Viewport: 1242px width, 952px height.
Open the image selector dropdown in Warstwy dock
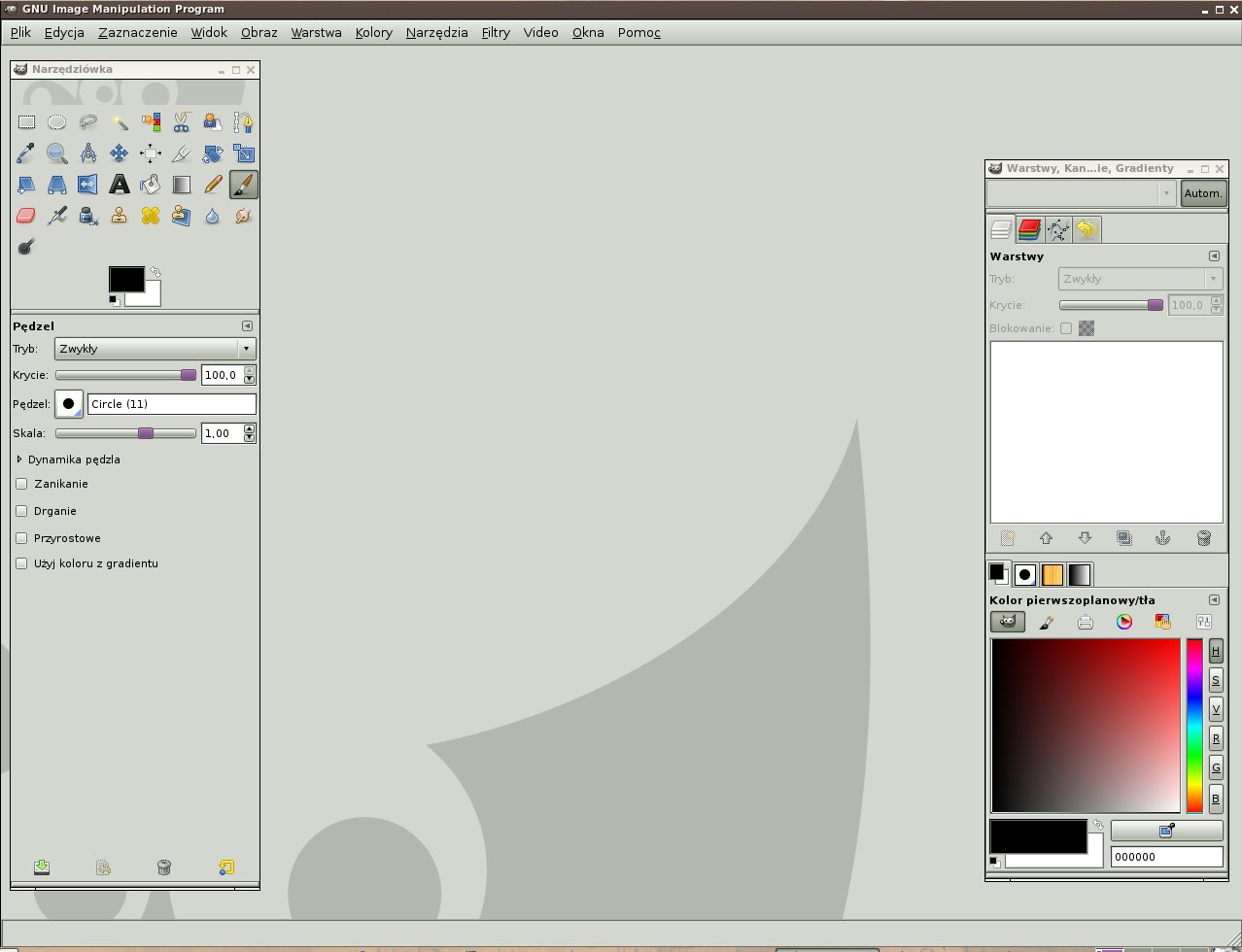click(x=1082, y=193)
